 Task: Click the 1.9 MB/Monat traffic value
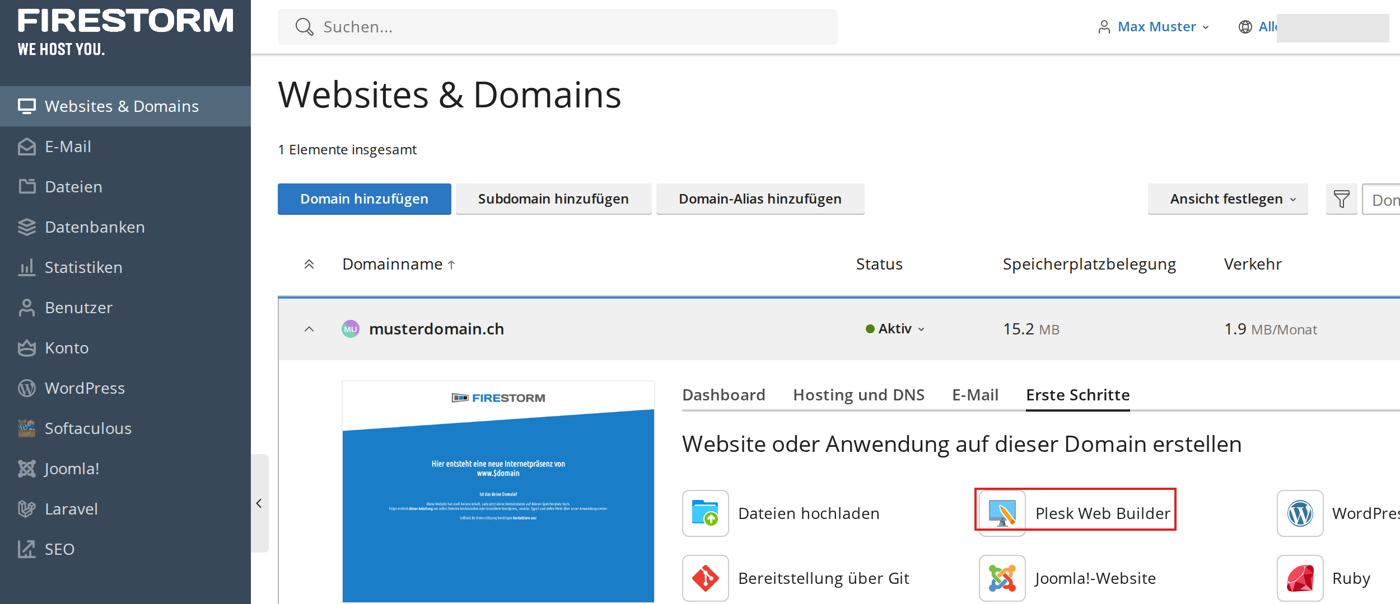(1270, 329)
